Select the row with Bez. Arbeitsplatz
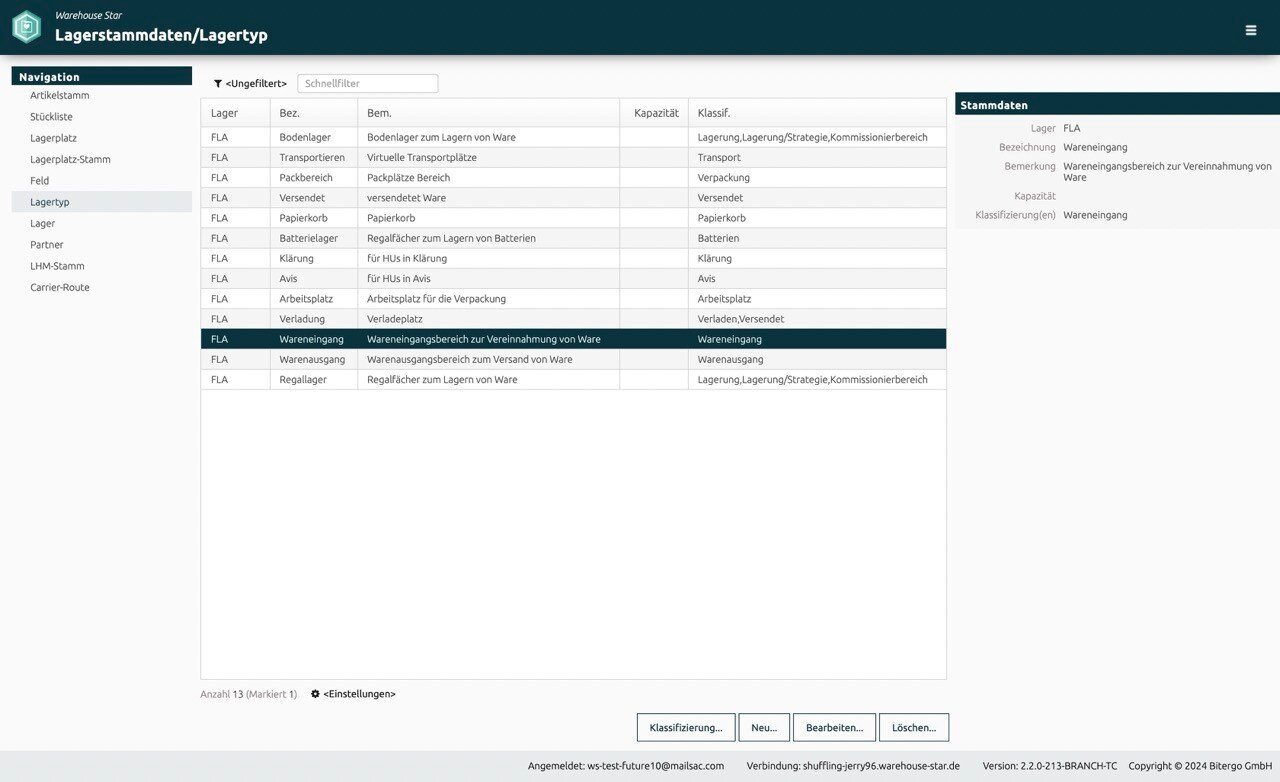The width and height of the screenshot is (1280, 782). pos(573,299)
